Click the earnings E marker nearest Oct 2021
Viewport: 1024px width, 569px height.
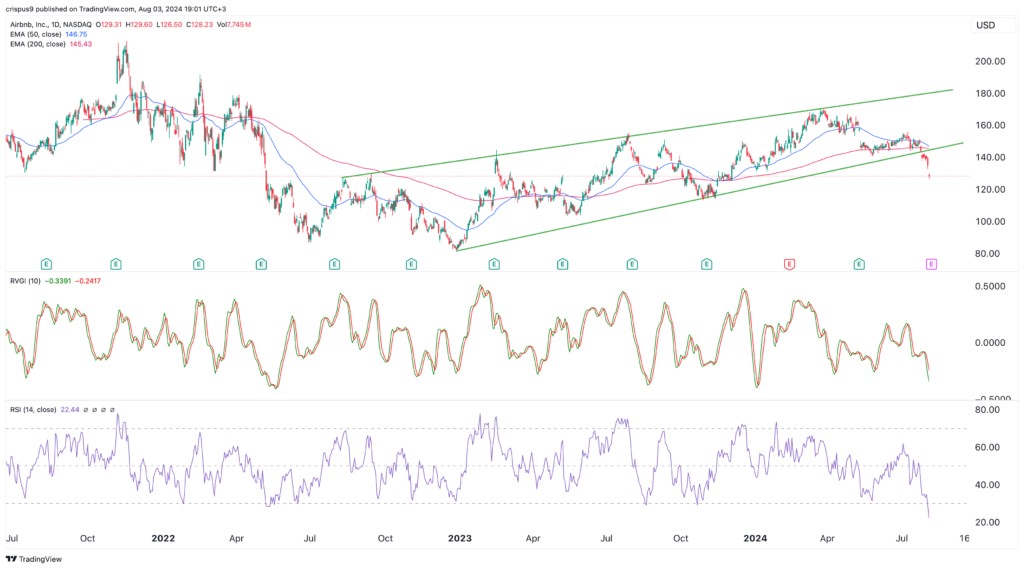[x=116, y=264]
